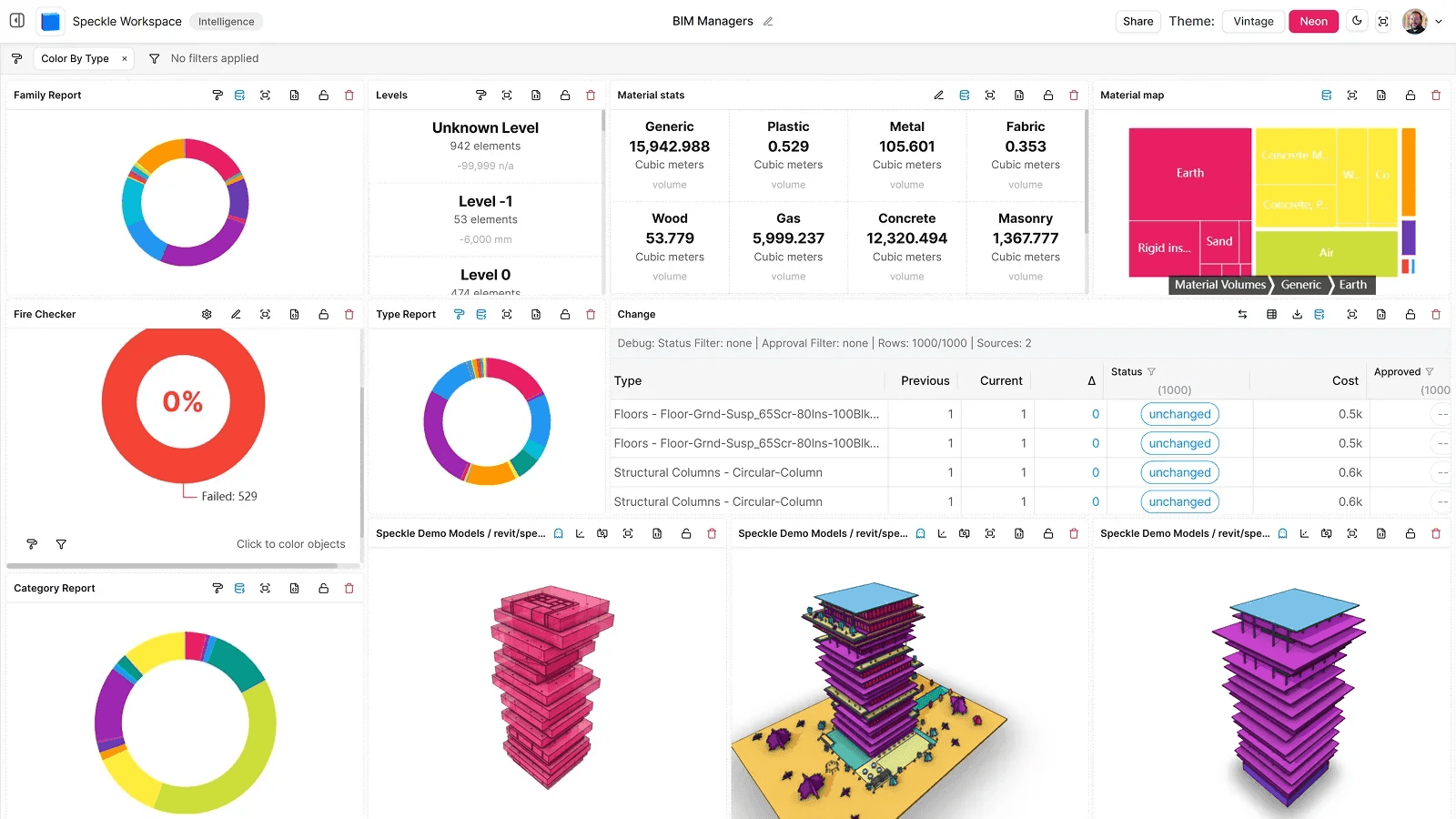Open the Approved column filter
The height and width of the screenshot is (819, 1456).
pyautogui.click(x=1430, y=372)
